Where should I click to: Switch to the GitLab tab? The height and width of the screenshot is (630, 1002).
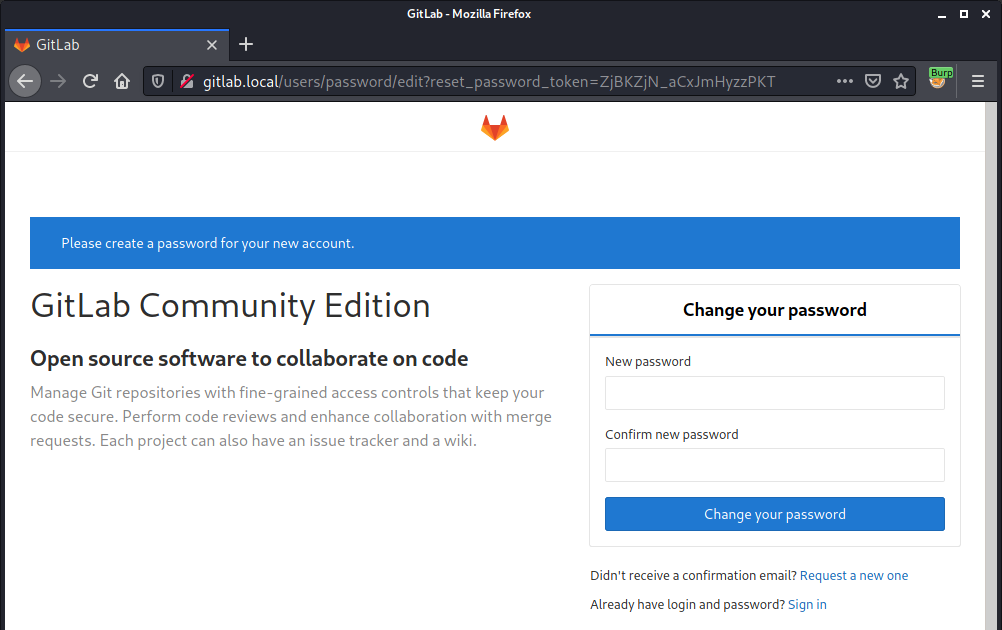pyautogui.click(x=110, y=44)
